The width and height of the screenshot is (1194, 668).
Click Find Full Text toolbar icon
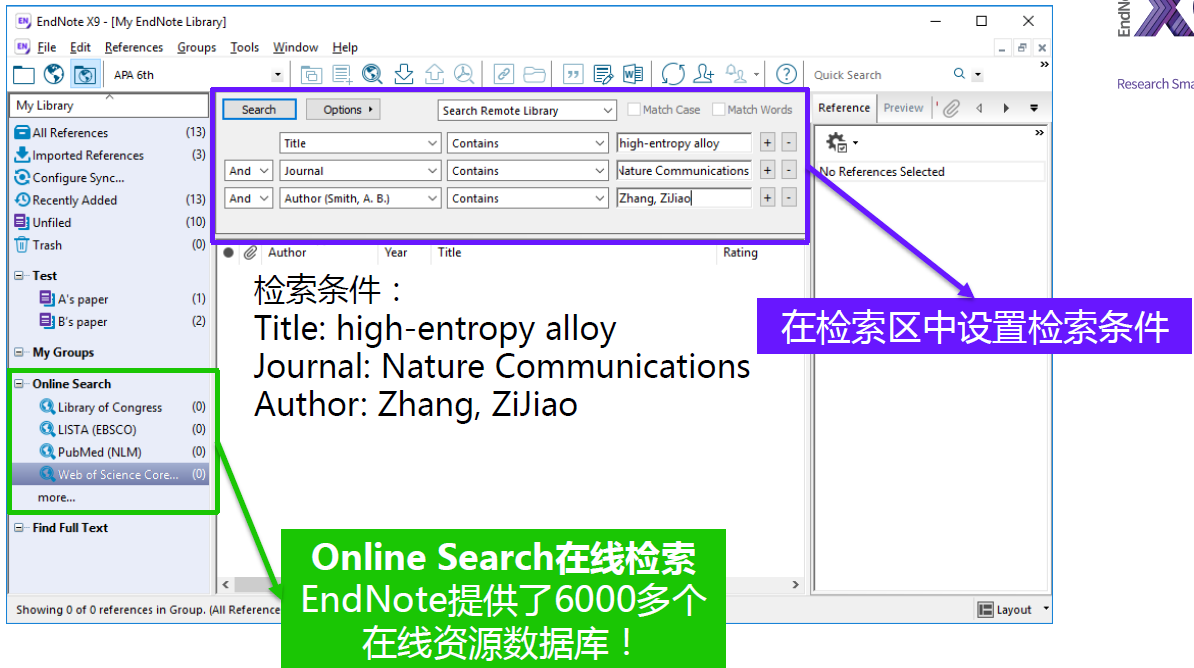tap(464, 75)
